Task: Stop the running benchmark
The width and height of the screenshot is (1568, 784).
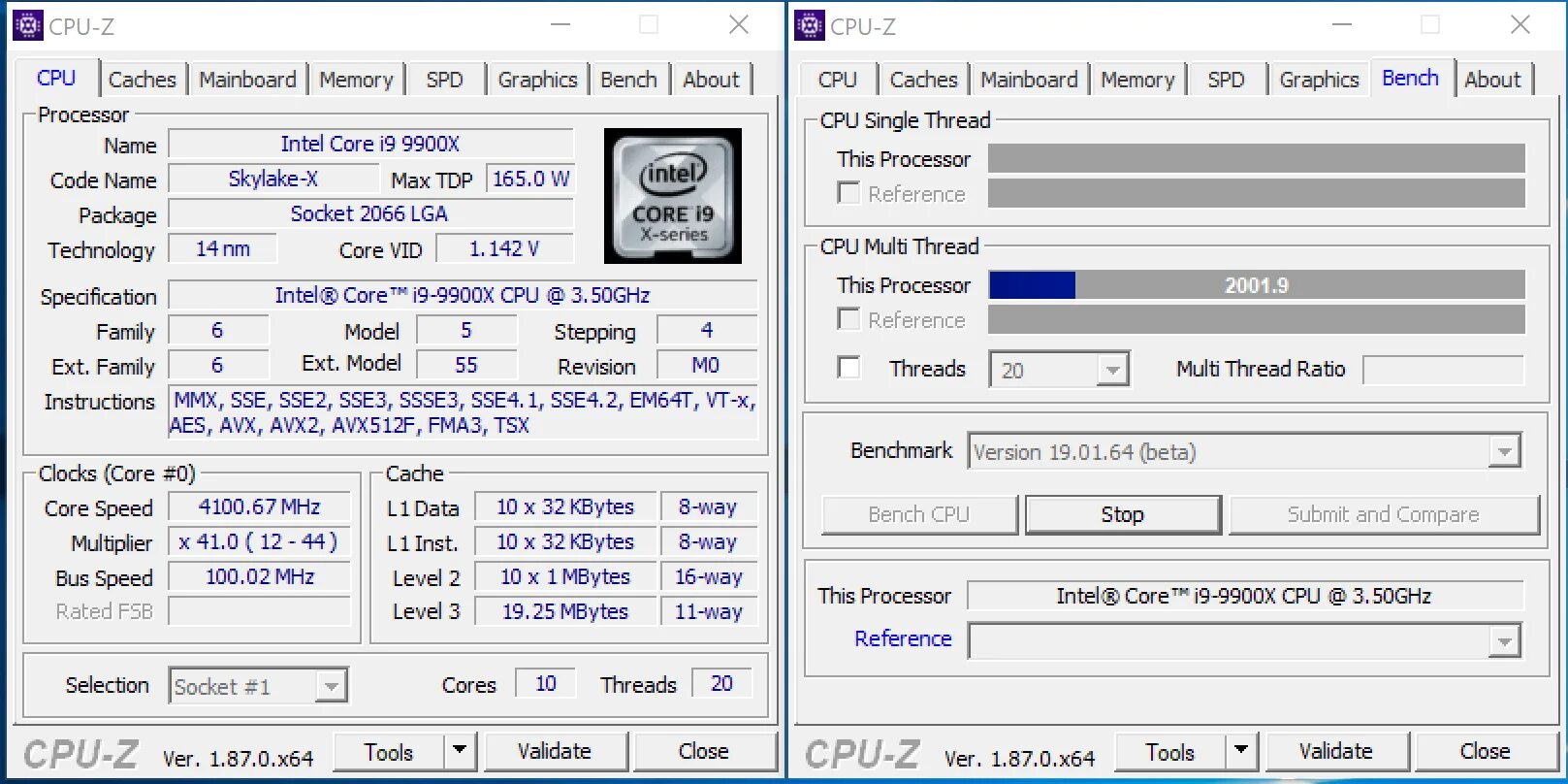Action: tap(1123, 514)
